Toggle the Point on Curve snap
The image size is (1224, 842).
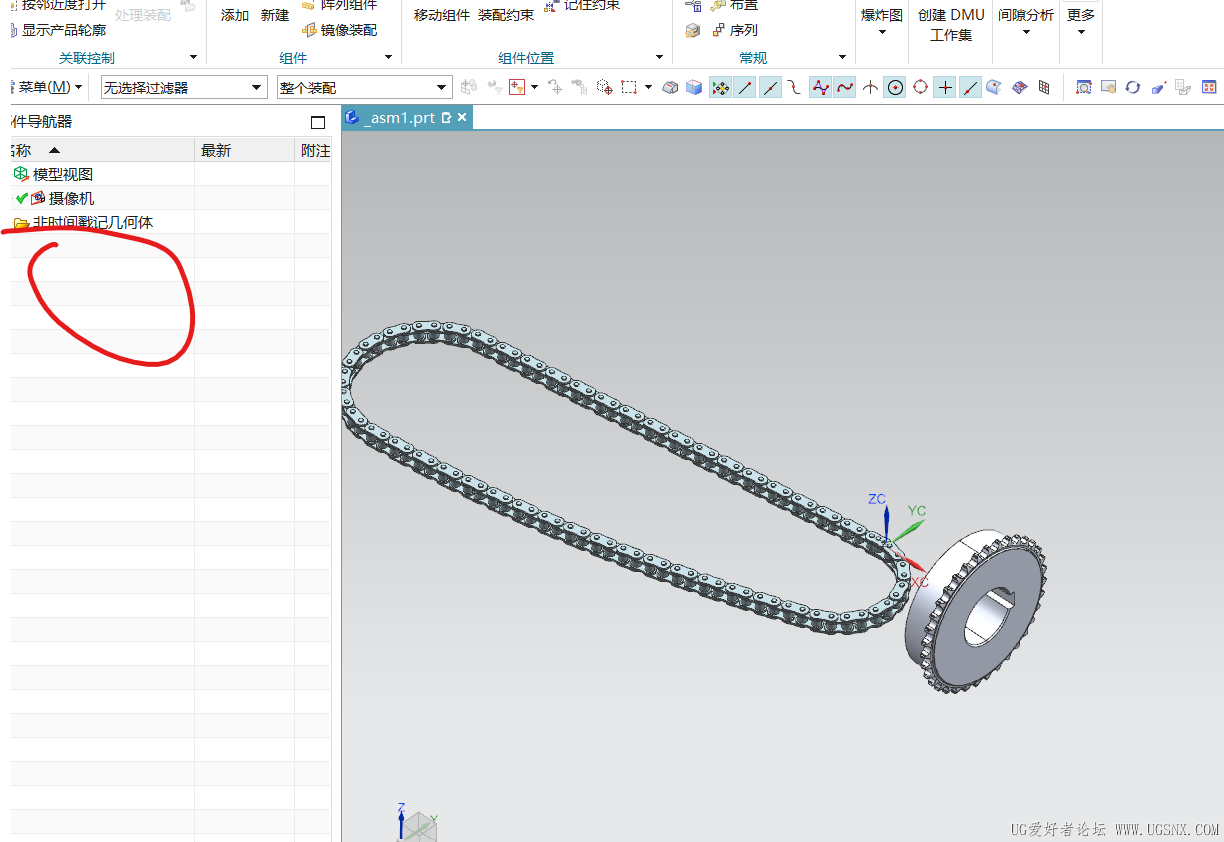970,87
